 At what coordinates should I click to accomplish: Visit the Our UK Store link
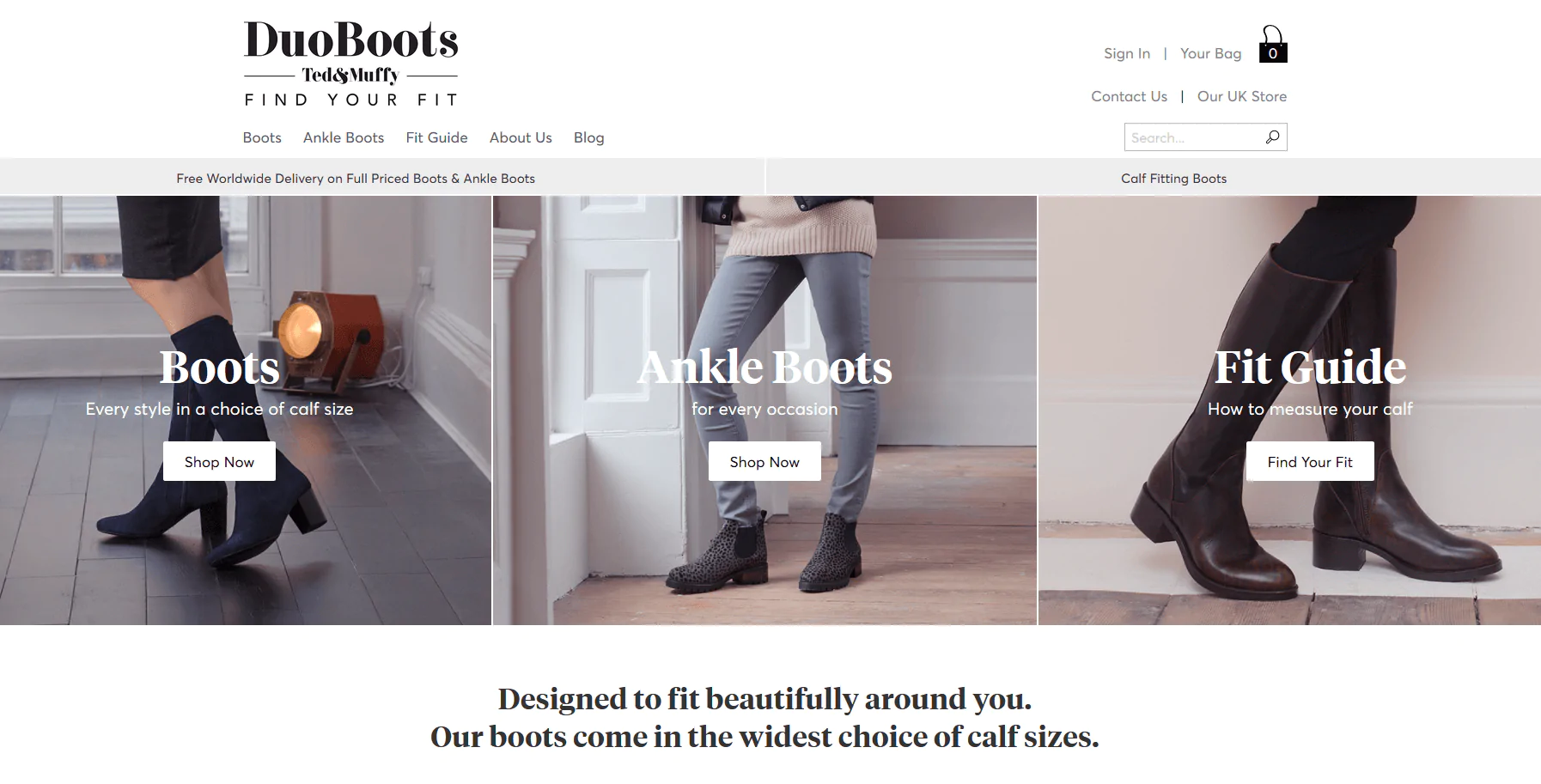[x=1242, y=96]
